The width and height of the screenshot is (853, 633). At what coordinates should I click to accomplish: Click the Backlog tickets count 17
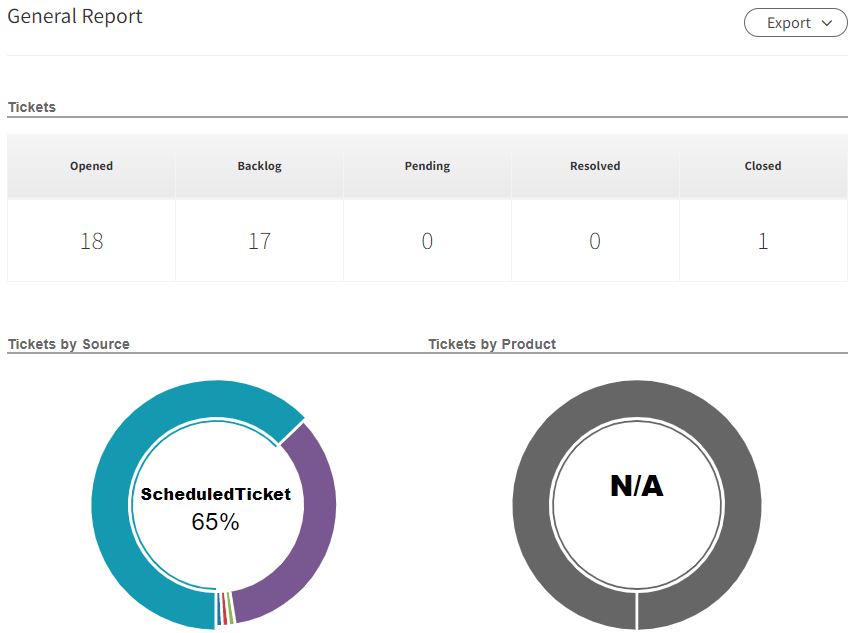point(259,241)
